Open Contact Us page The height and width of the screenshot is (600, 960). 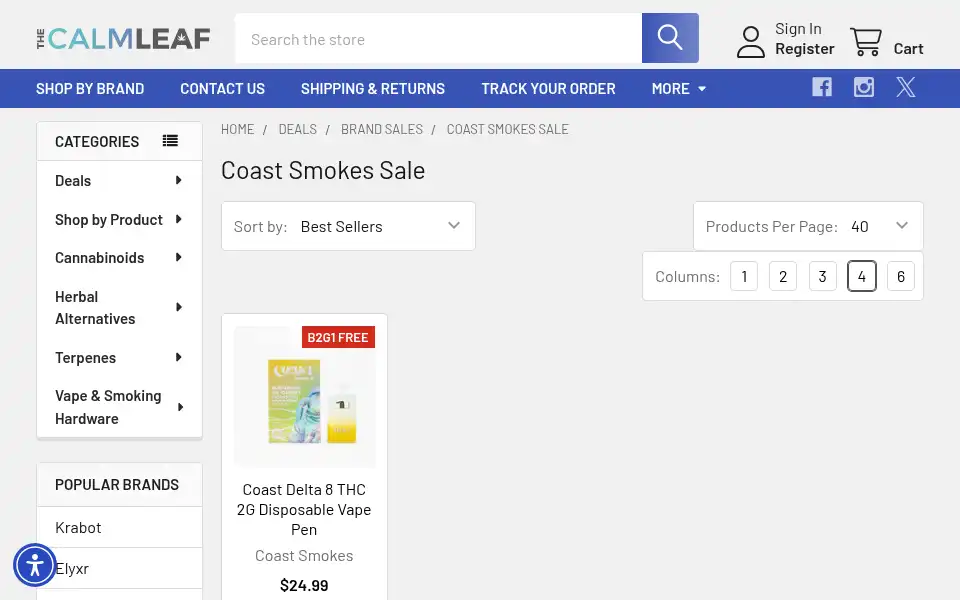(222, 89)
